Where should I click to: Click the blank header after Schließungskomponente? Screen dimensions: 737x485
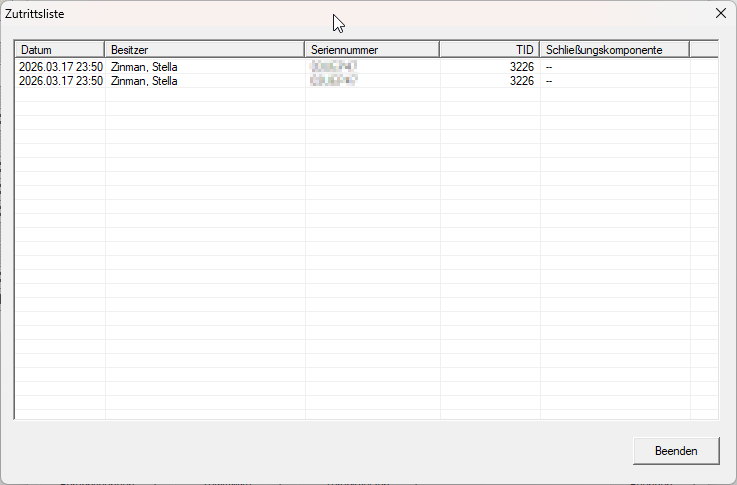pyautogui.click(x=703, y=49)
